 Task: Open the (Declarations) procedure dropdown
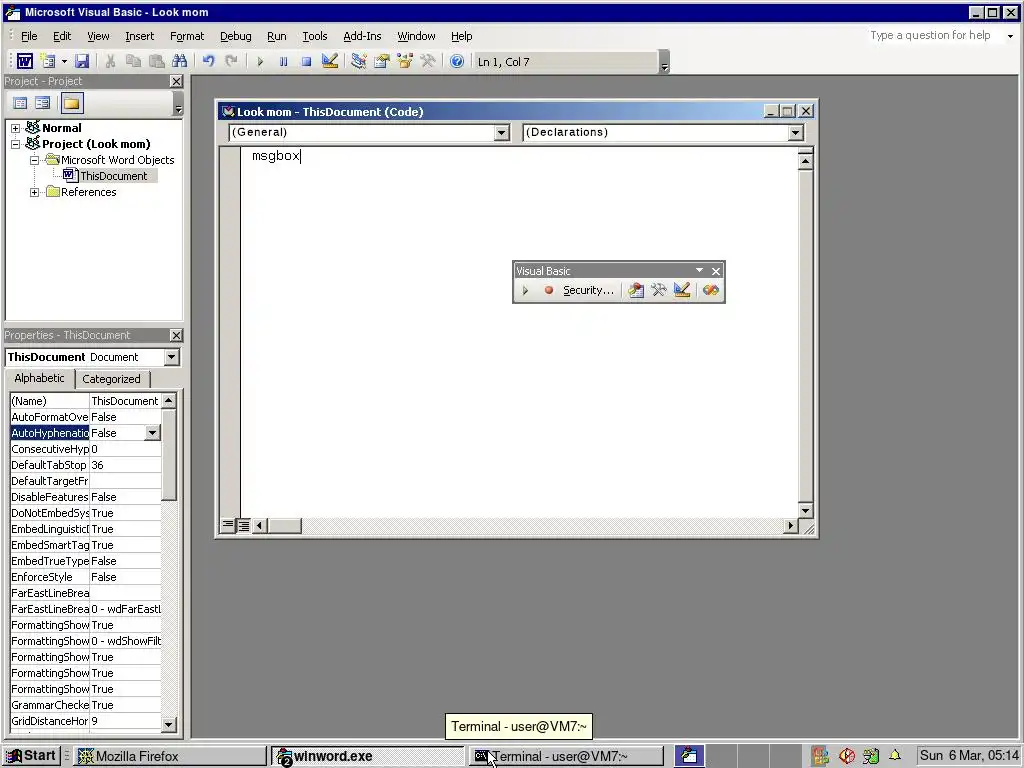795,133
